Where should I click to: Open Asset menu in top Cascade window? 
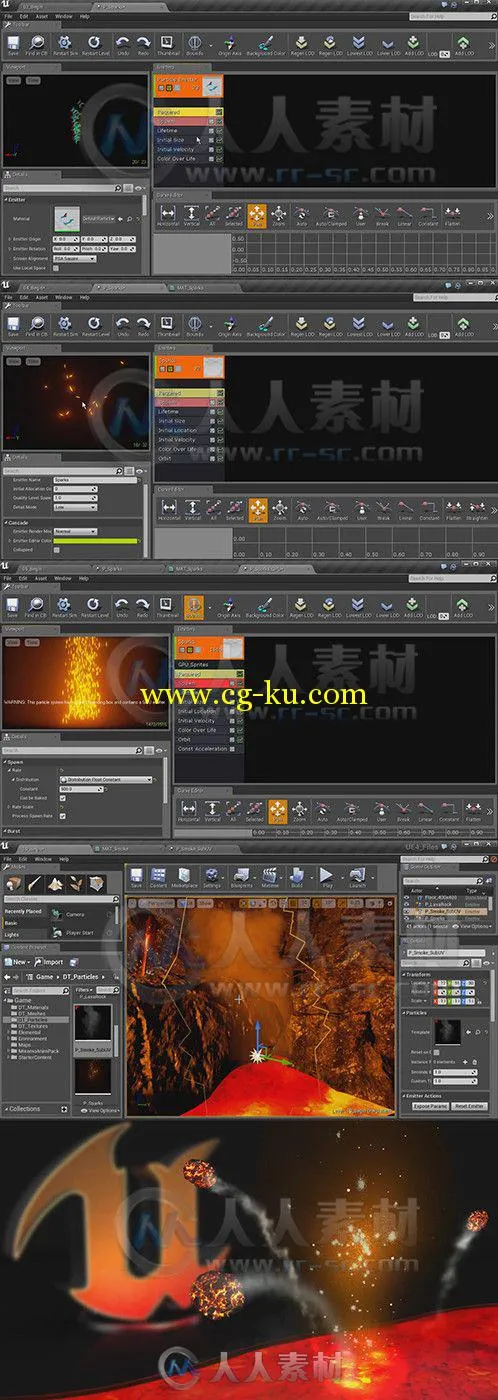(x=41, y=17)
